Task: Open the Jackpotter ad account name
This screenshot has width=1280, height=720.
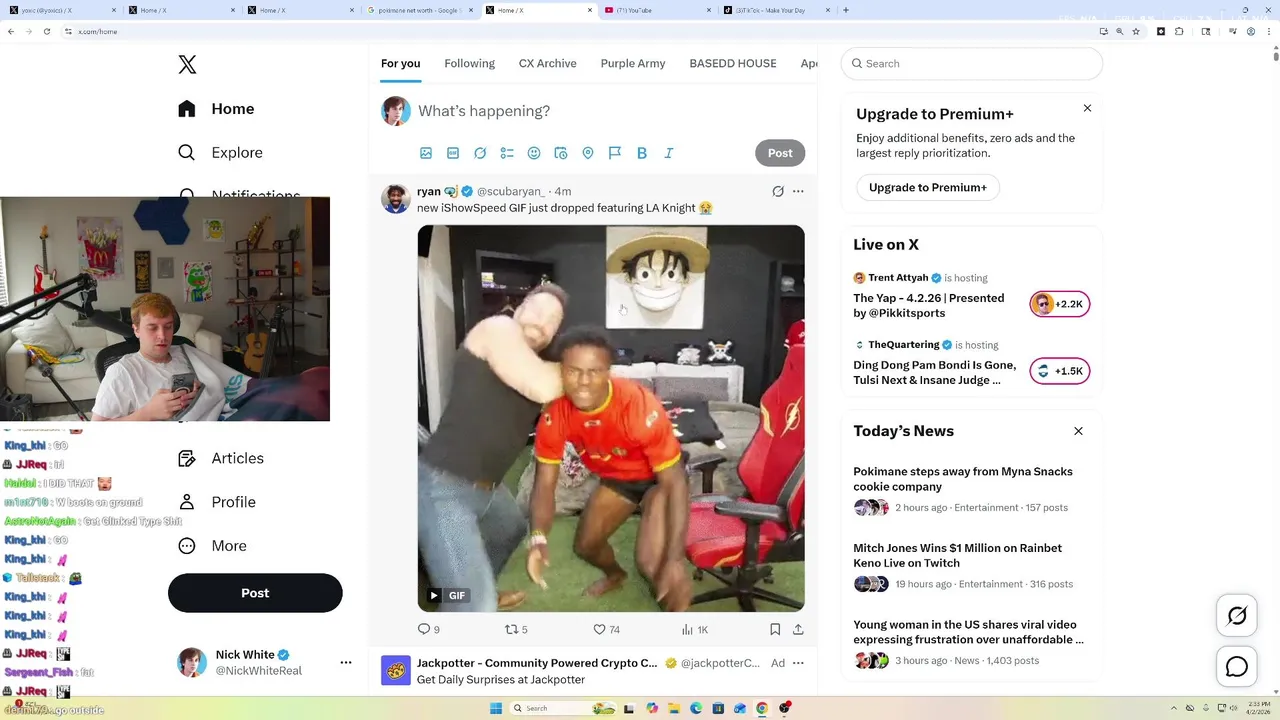Action: click(537, 663)
